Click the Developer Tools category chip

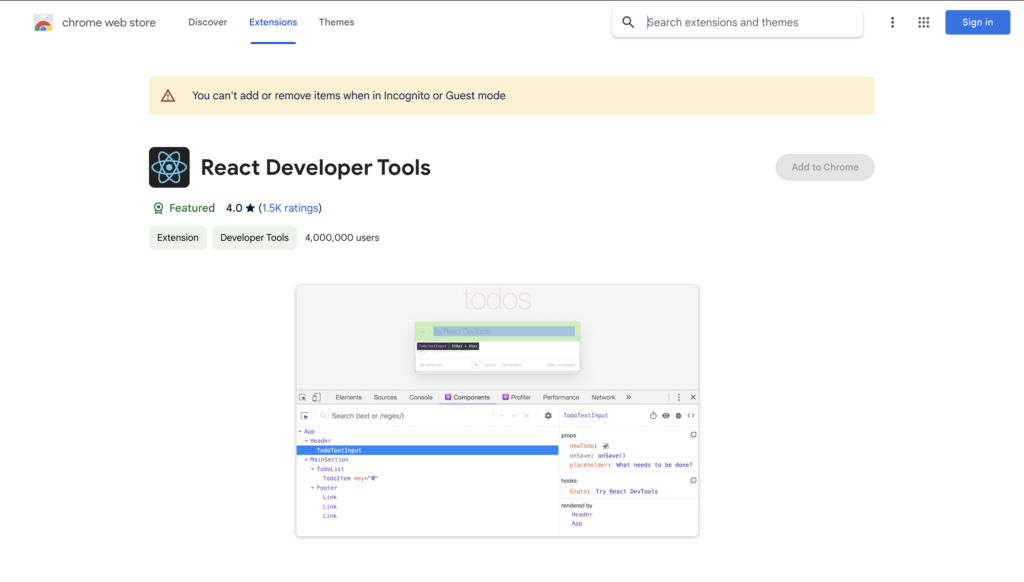(254, 237)
